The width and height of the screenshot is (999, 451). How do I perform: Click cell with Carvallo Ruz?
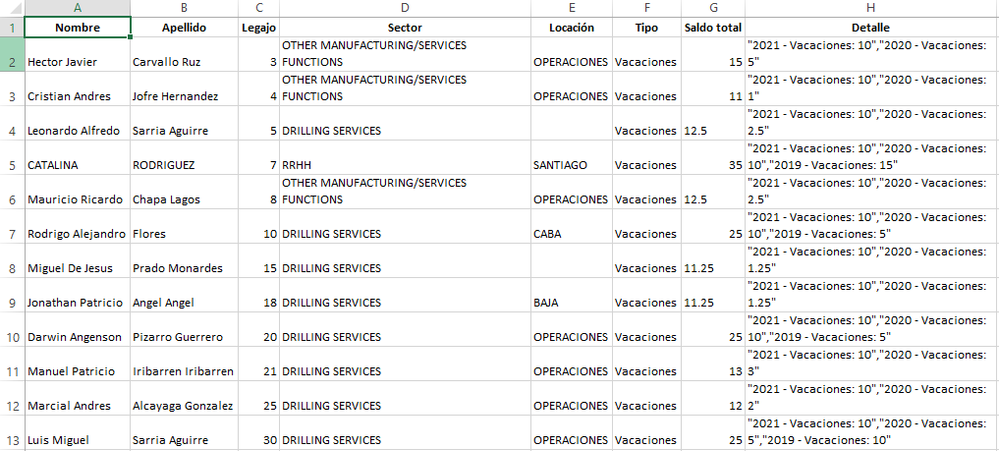point(184,54)
